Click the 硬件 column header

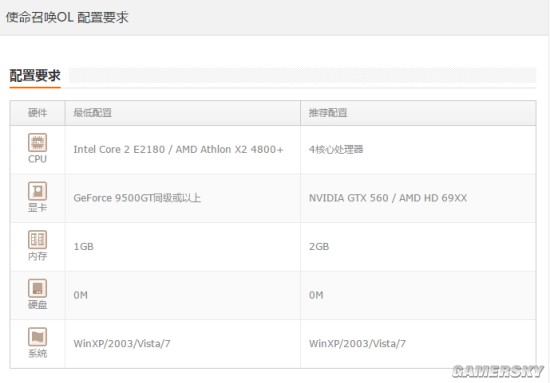pos(38,113)
